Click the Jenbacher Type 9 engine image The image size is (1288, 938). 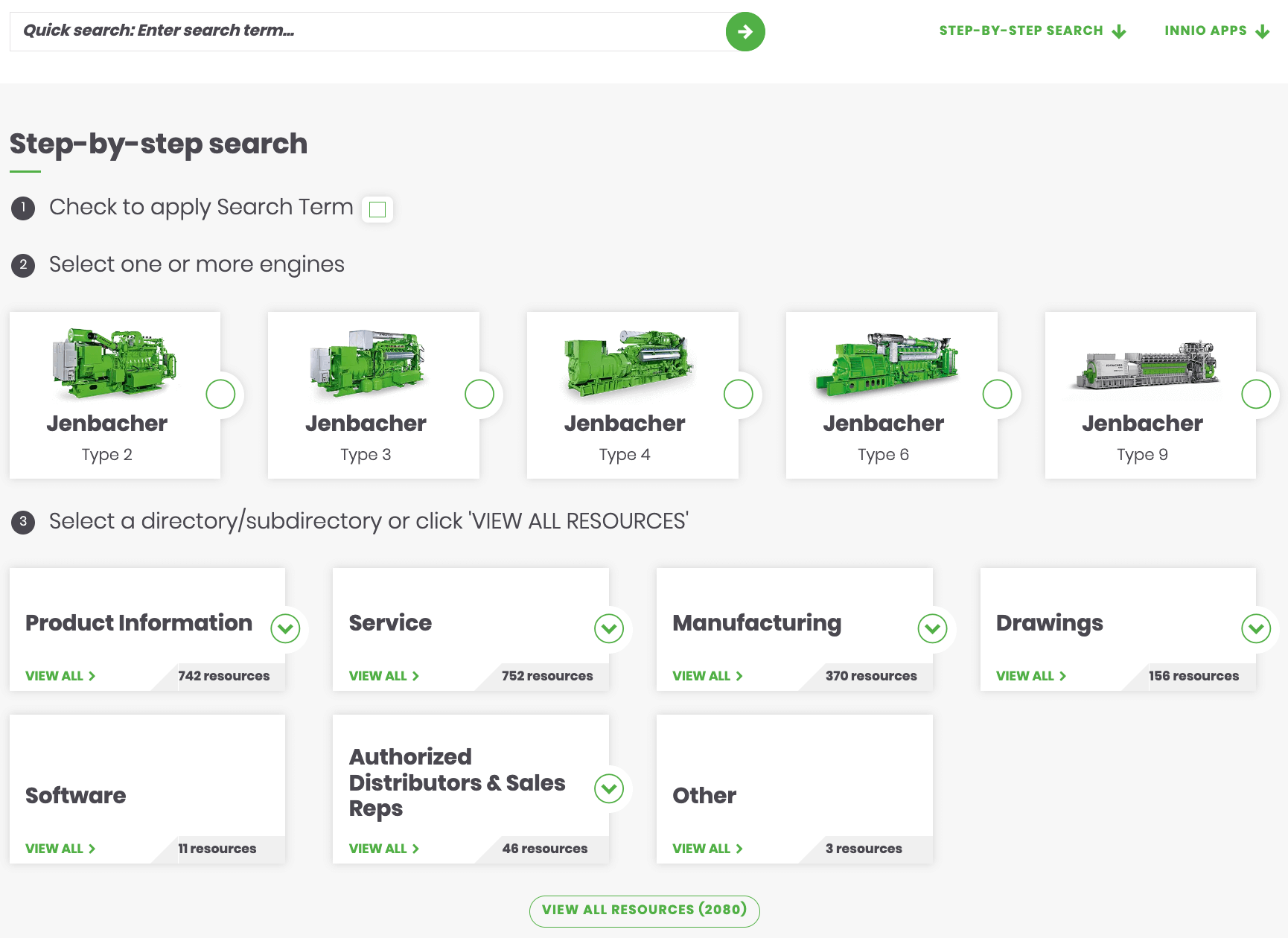pyautogui.click(x=1146, y=366)
